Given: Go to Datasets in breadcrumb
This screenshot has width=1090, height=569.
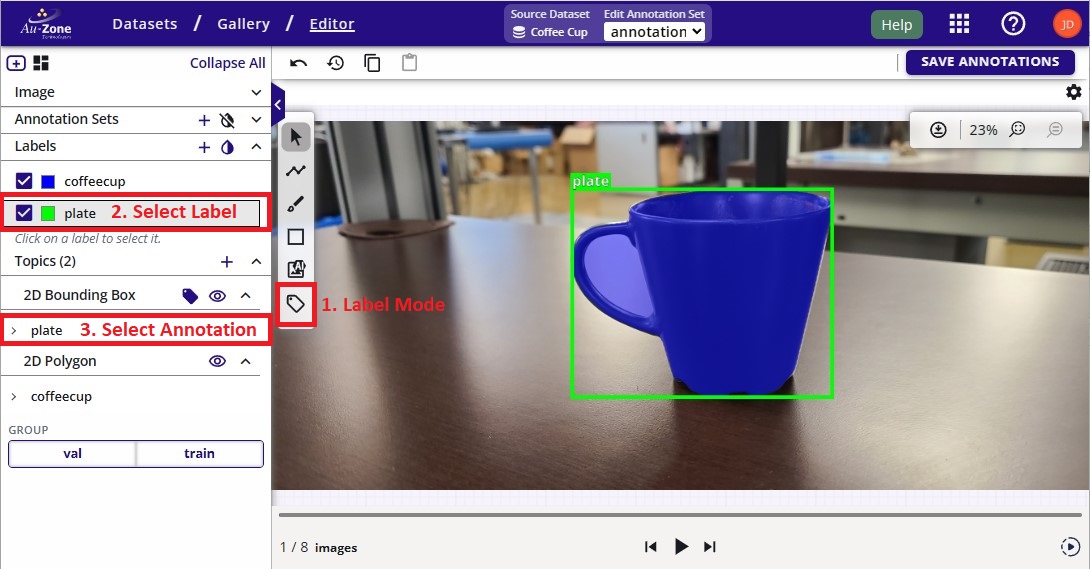Looking at the screenshot, I should [x=145, y=24].
